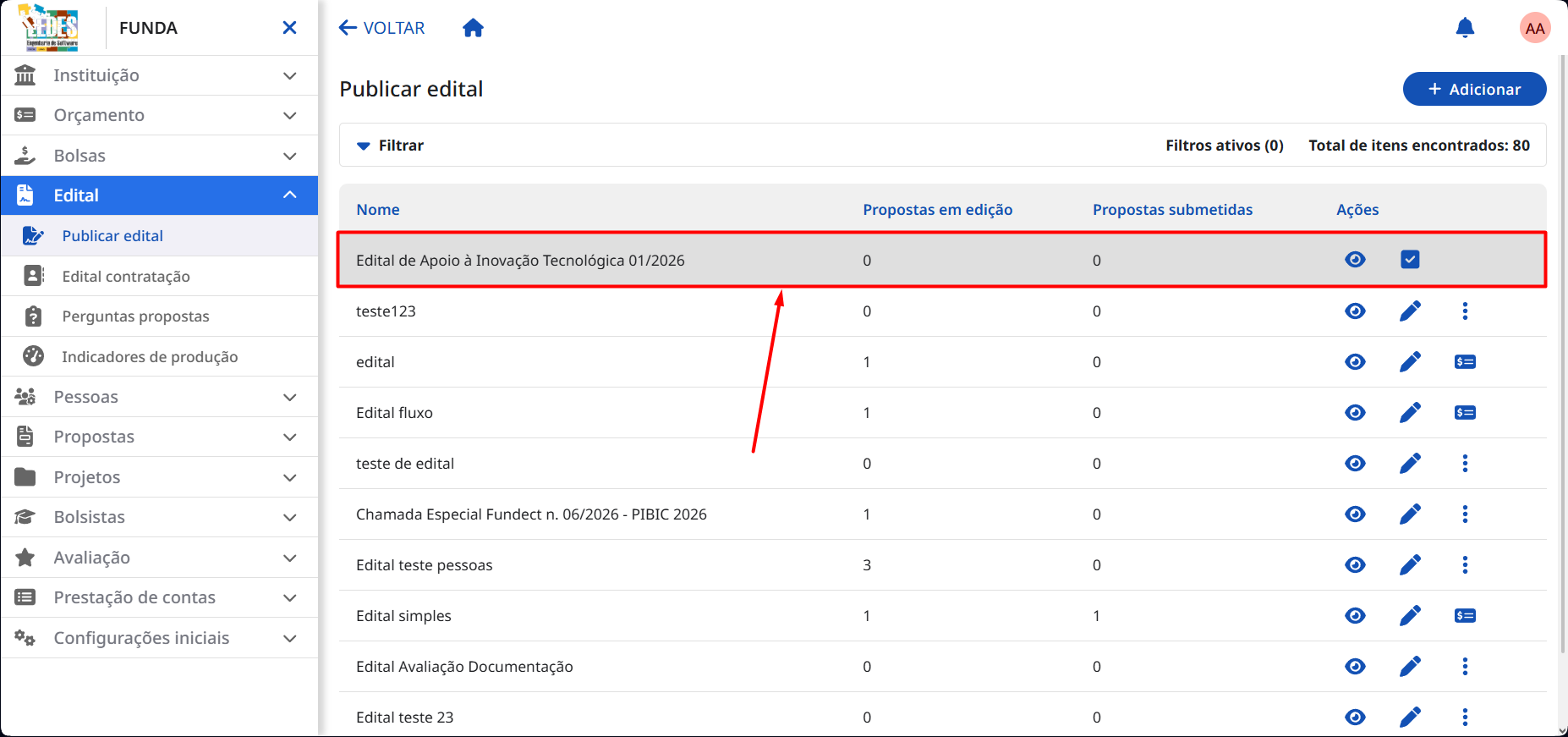Expand the Orçamento menu section
The width and height of the screenshot is (1568, 737).
[x=159, y=115]
